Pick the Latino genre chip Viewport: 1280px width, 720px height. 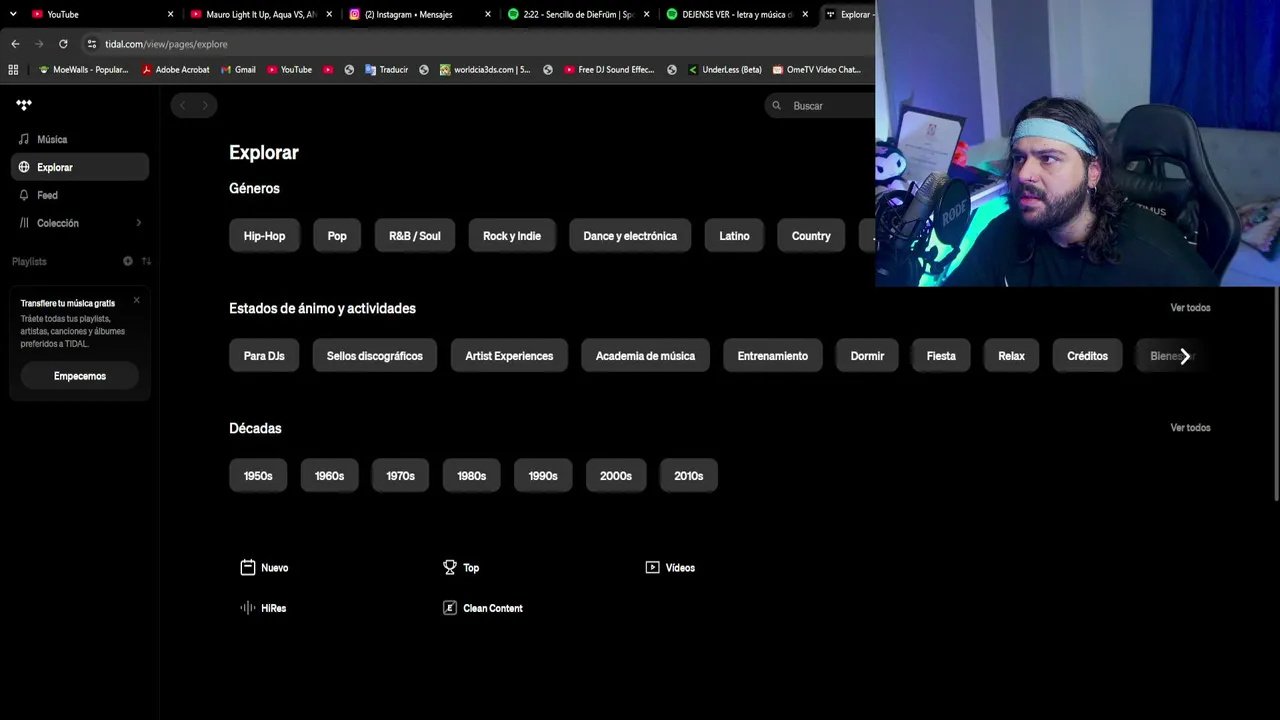tap(734, 236)
